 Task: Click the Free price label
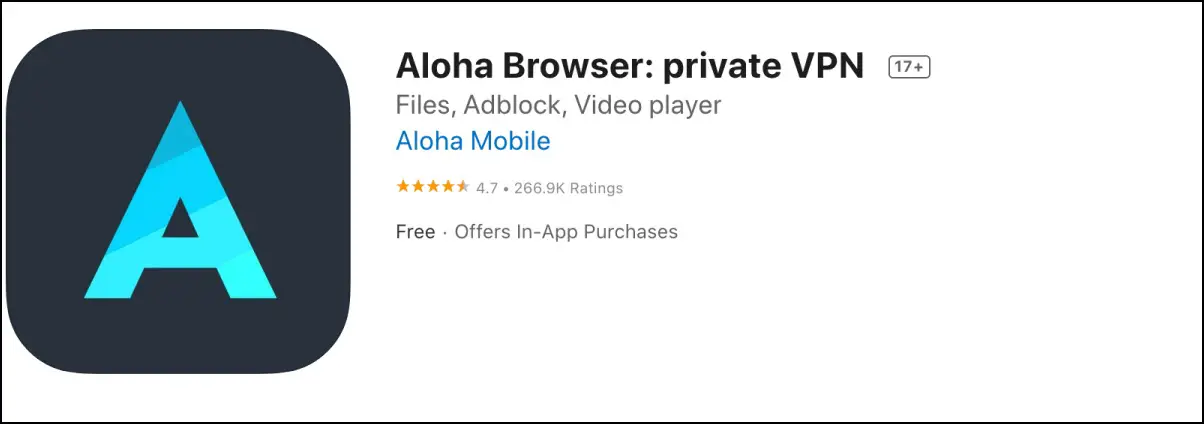(x=415, y=232)
